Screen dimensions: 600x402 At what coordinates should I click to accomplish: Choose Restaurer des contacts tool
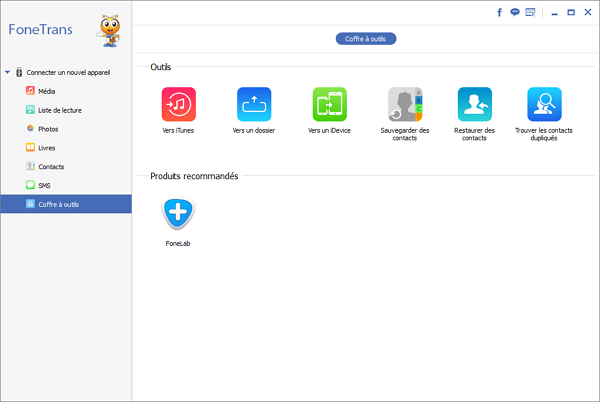pos(475,104)
